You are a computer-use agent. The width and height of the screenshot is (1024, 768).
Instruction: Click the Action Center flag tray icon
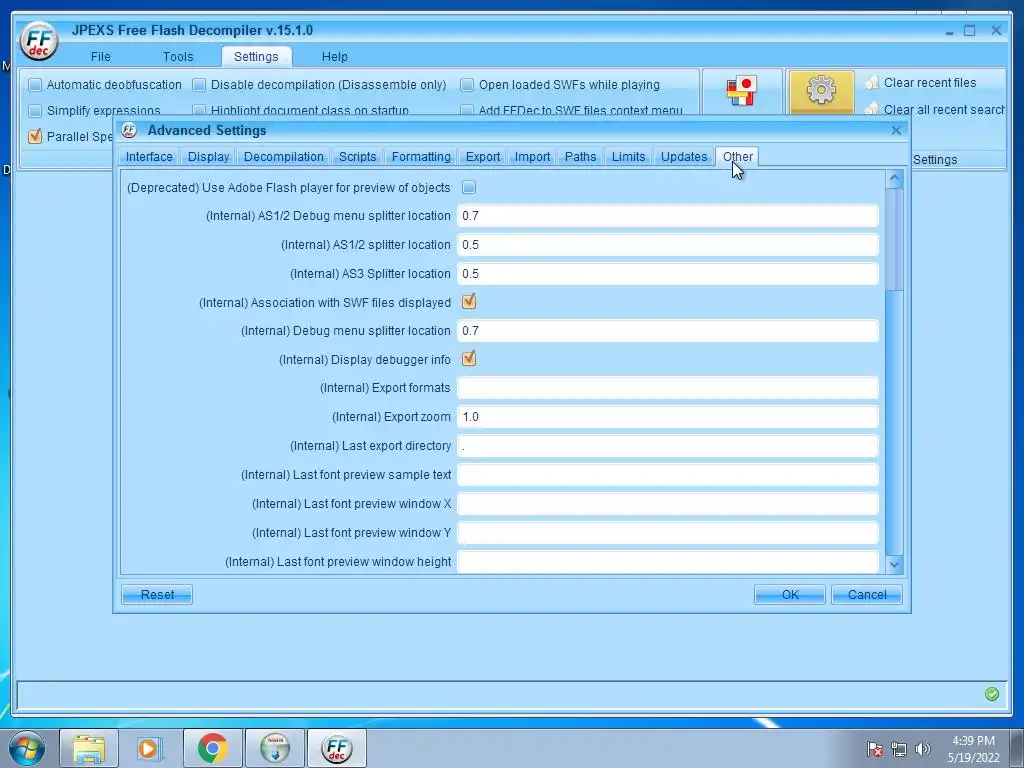tap(874, 748)
